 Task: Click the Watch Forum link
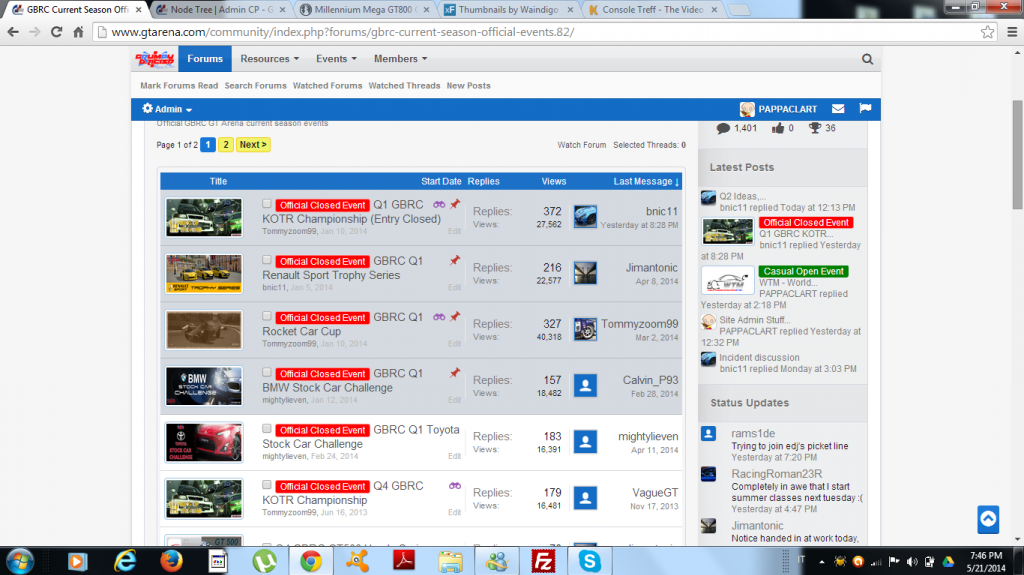581,145
